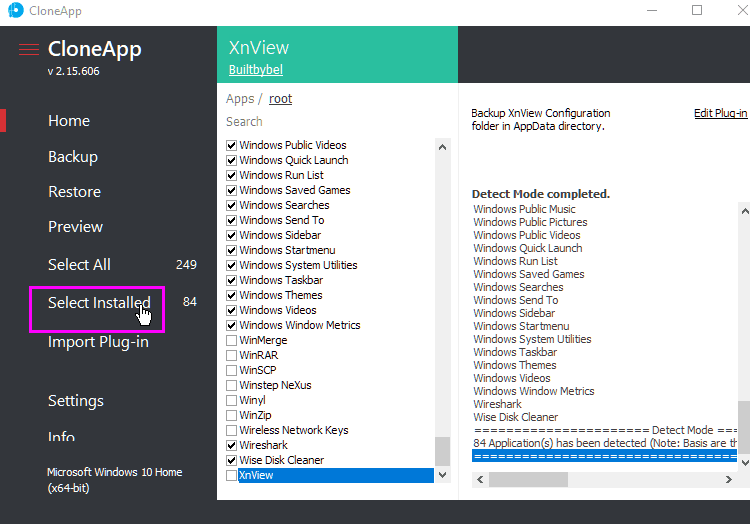The height and width of the screenshot is (524, 750).
Task: Uncheck the Wireshark checkbox
Action: click(232, 445)
